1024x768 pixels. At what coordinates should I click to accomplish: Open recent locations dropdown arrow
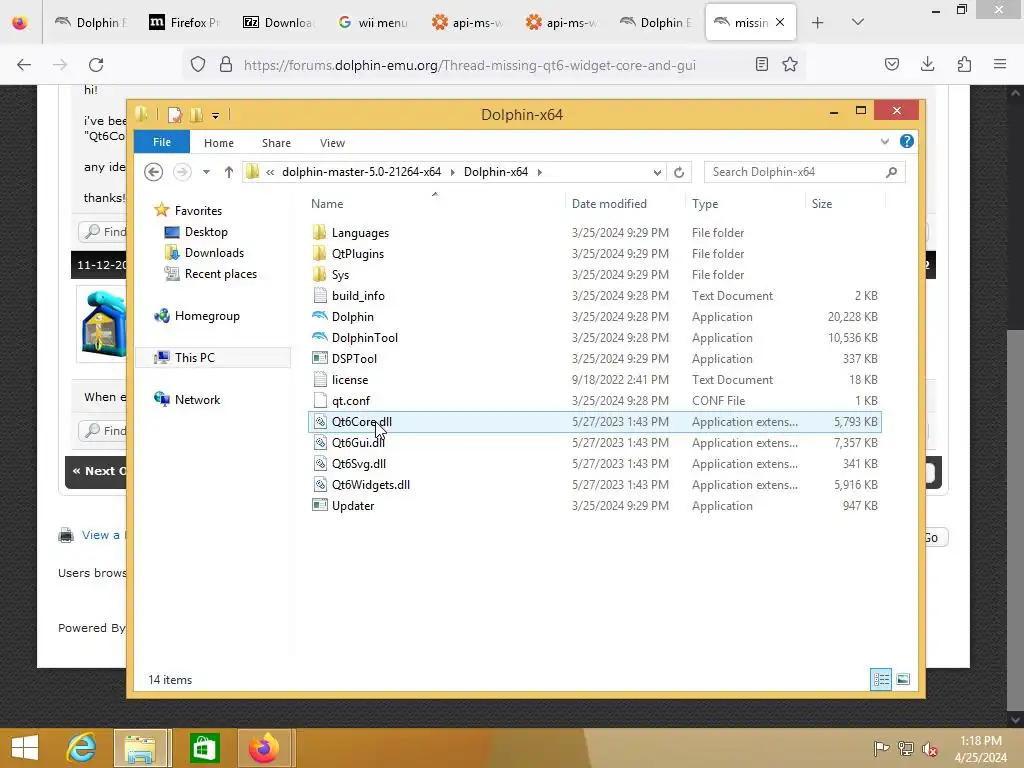click(206, 172)
